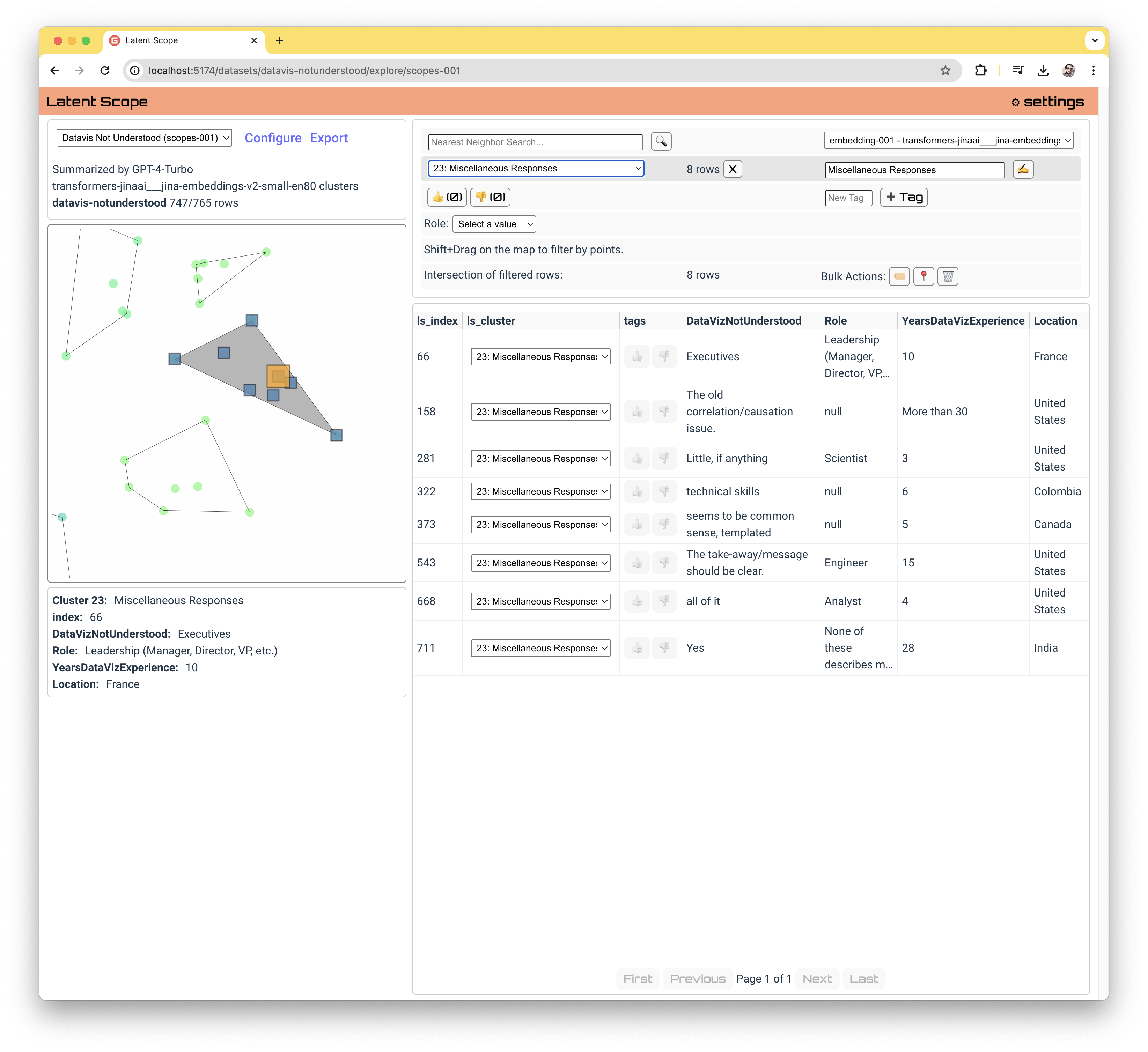Open embedding-001 model dropdown
1148x1052 pixels.
coord(948,140)
